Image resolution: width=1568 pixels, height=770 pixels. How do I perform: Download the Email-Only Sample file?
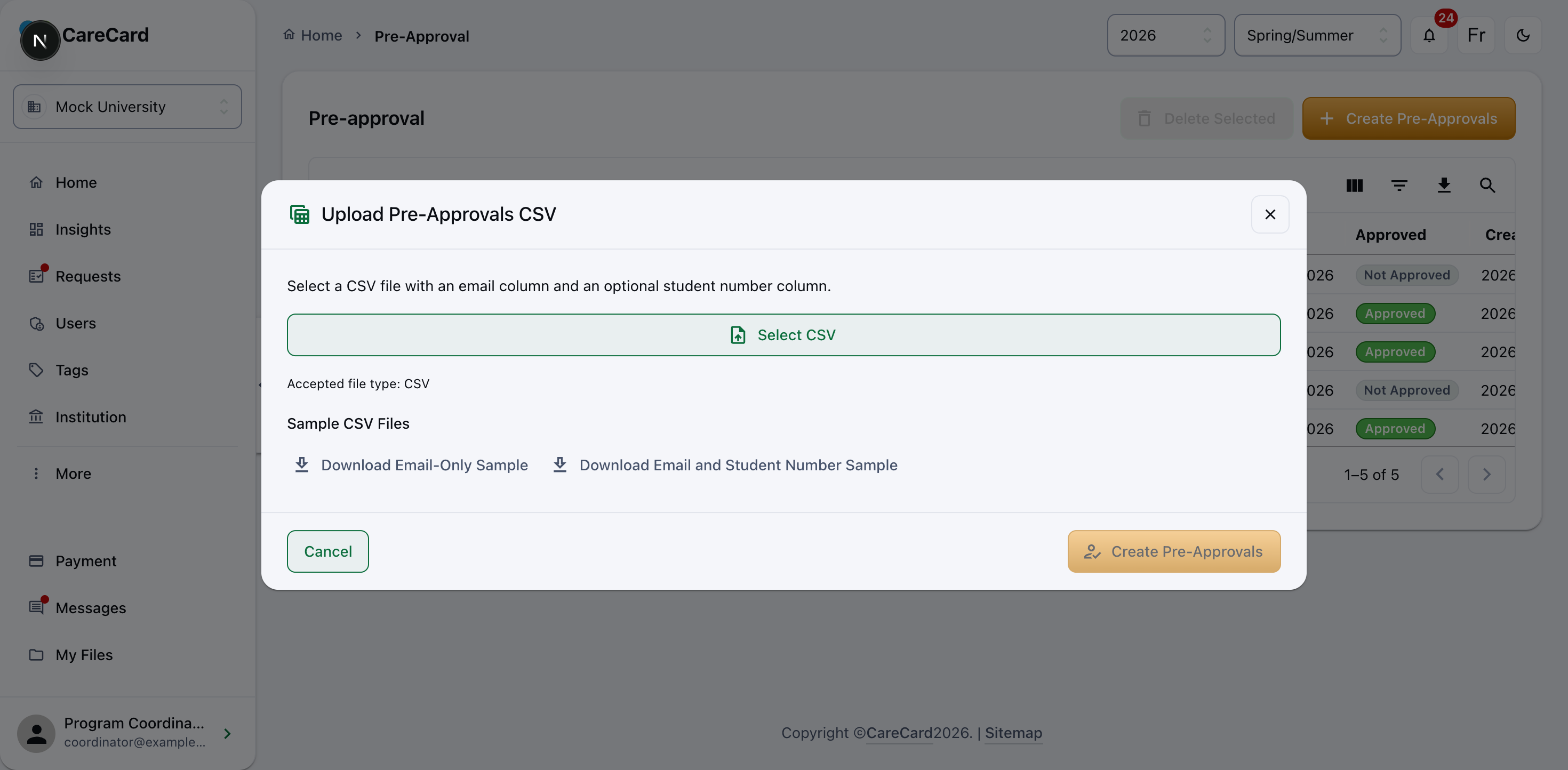pyautogui.click(x=411, y=465)
